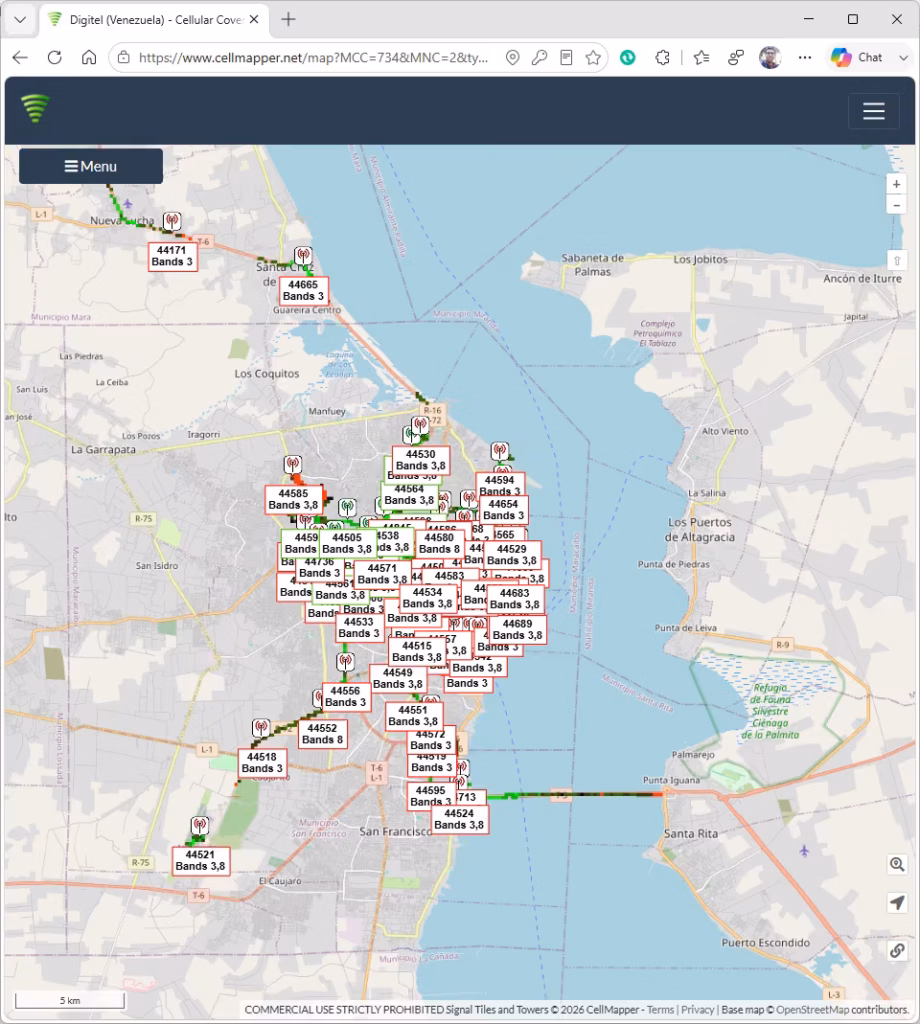920x1024 pixels.
Task: Copy map link with chain icon
Action: [x=897, y=951]
